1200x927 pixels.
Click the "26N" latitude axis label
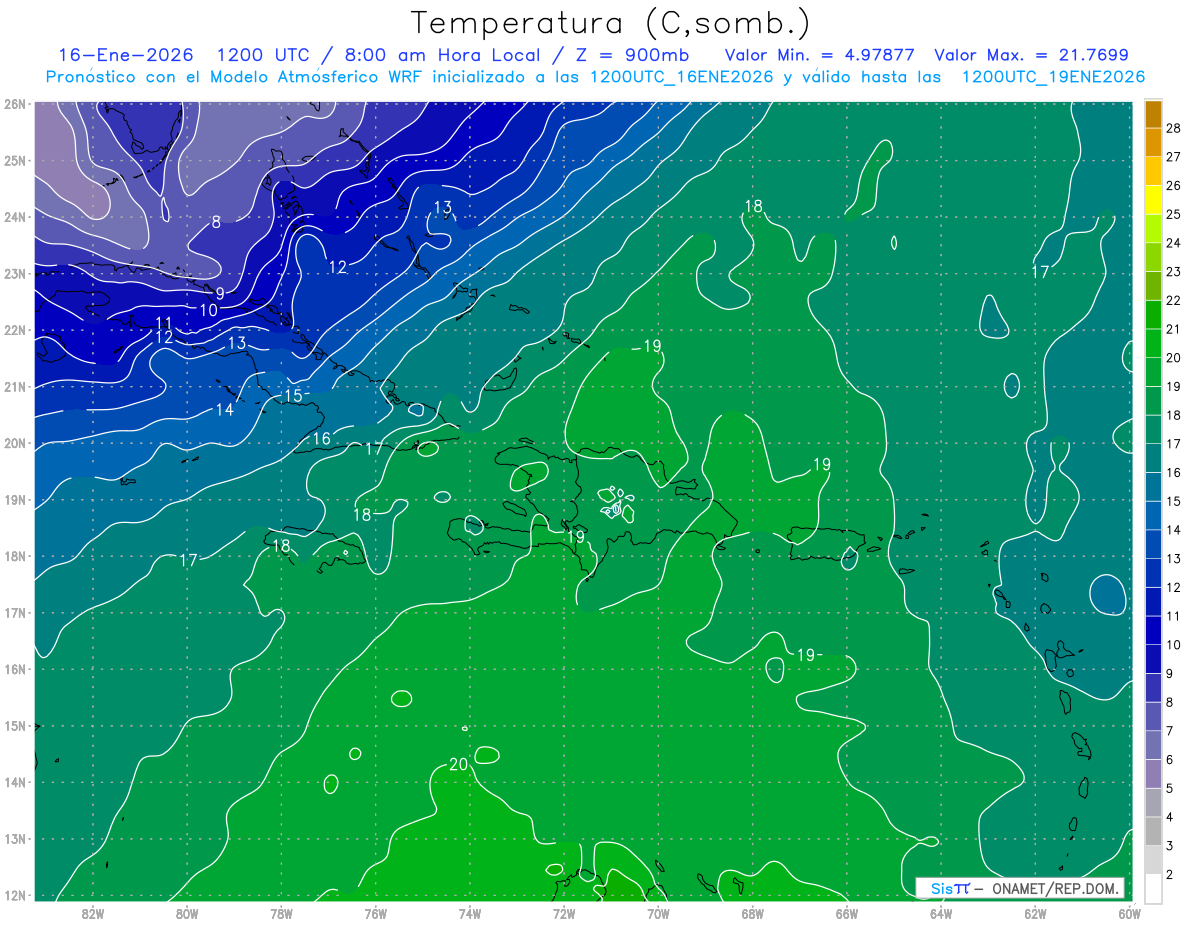(14, 104)
